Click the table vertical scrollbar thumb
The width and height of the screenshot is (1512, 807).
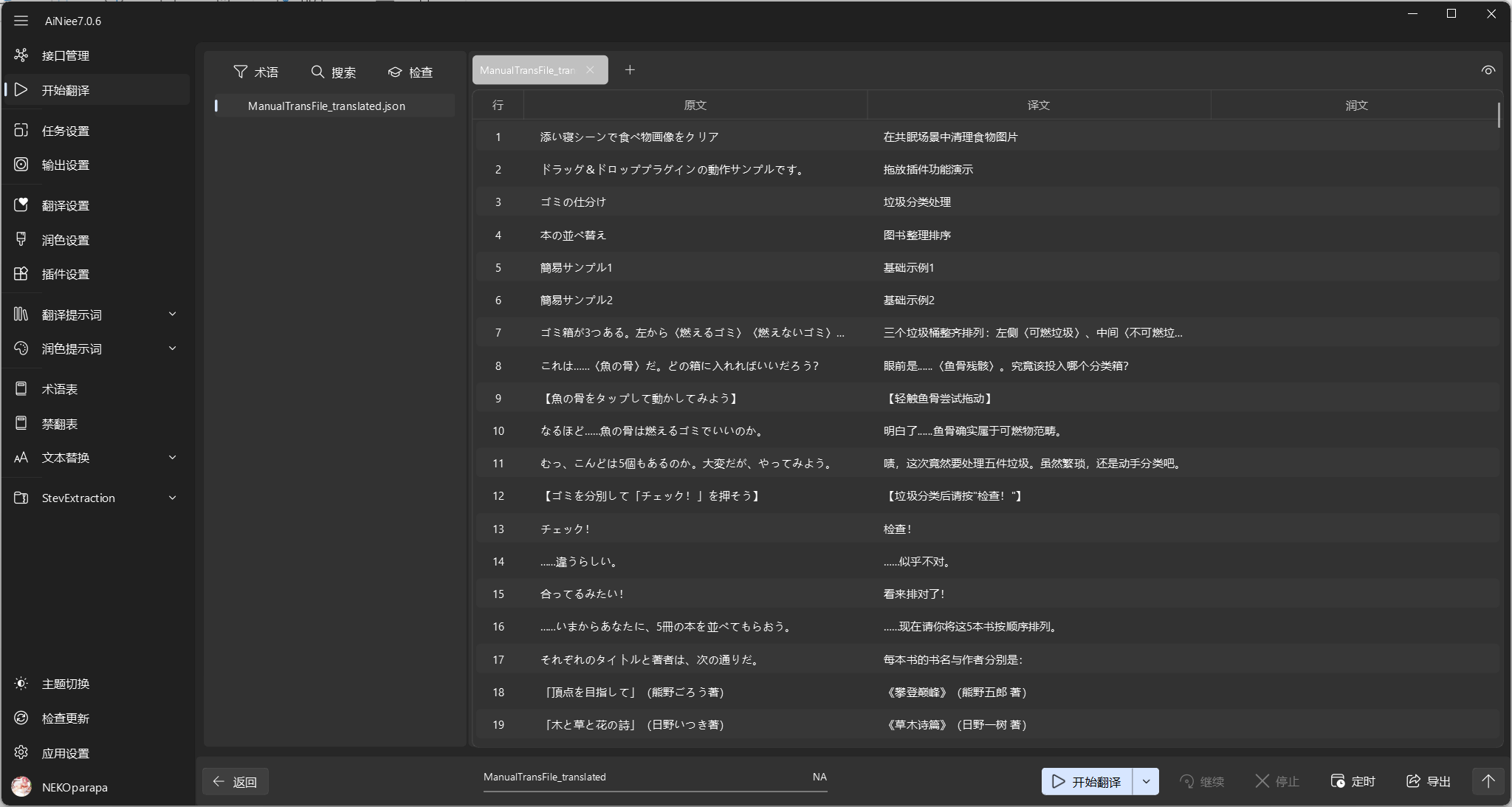coord(1499,115)
